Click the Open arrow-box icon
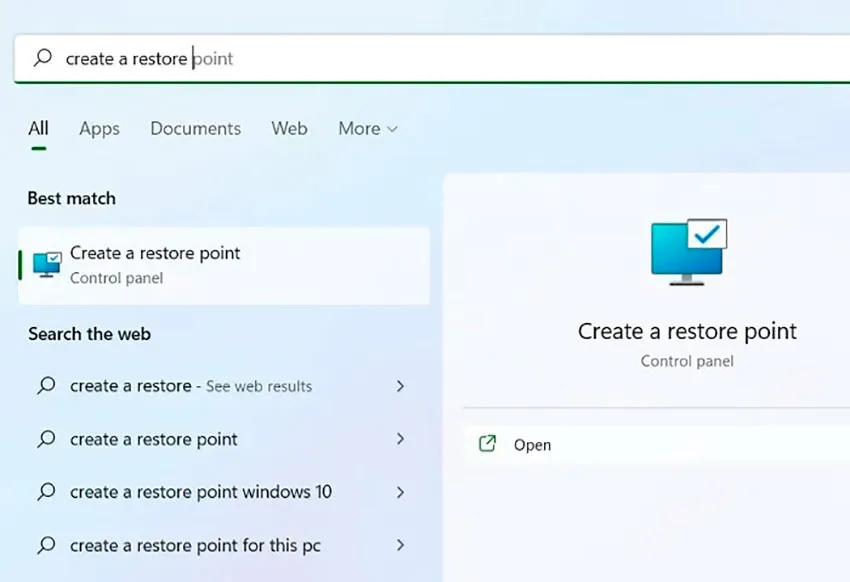Viewport: 850px width, 582px height. tap(487, 443)
